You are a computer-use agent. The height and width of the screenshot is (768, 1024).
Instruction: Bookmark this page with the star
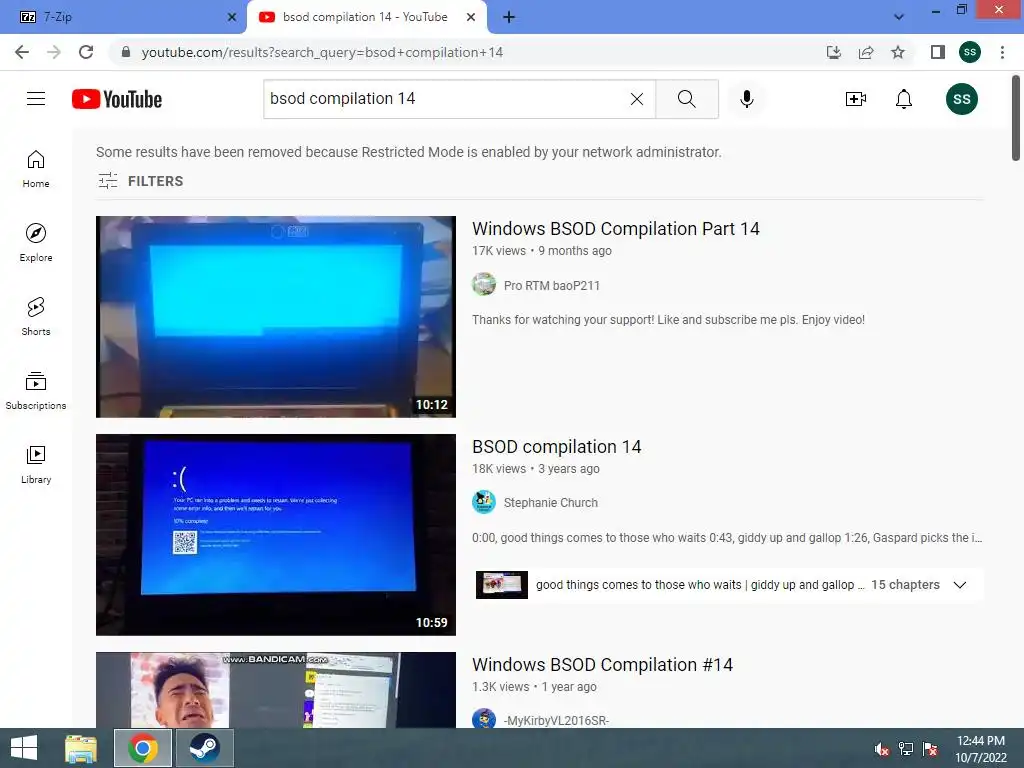click(x=898, y=52)
